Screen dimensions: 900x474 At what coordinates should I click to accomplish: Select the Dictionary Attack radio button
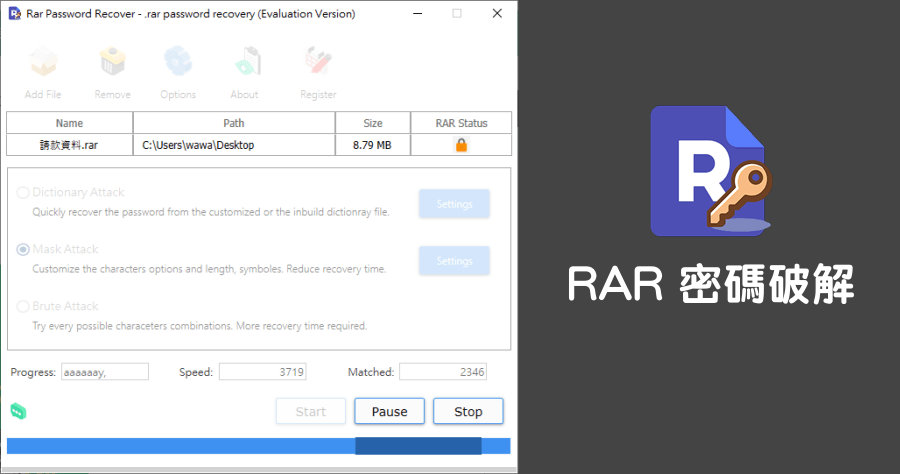23,192
